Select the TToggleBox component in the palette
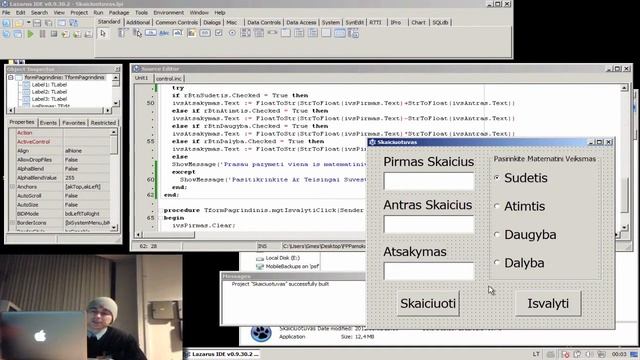The height and width of the screenshot is (360, 640). [205, 33]
